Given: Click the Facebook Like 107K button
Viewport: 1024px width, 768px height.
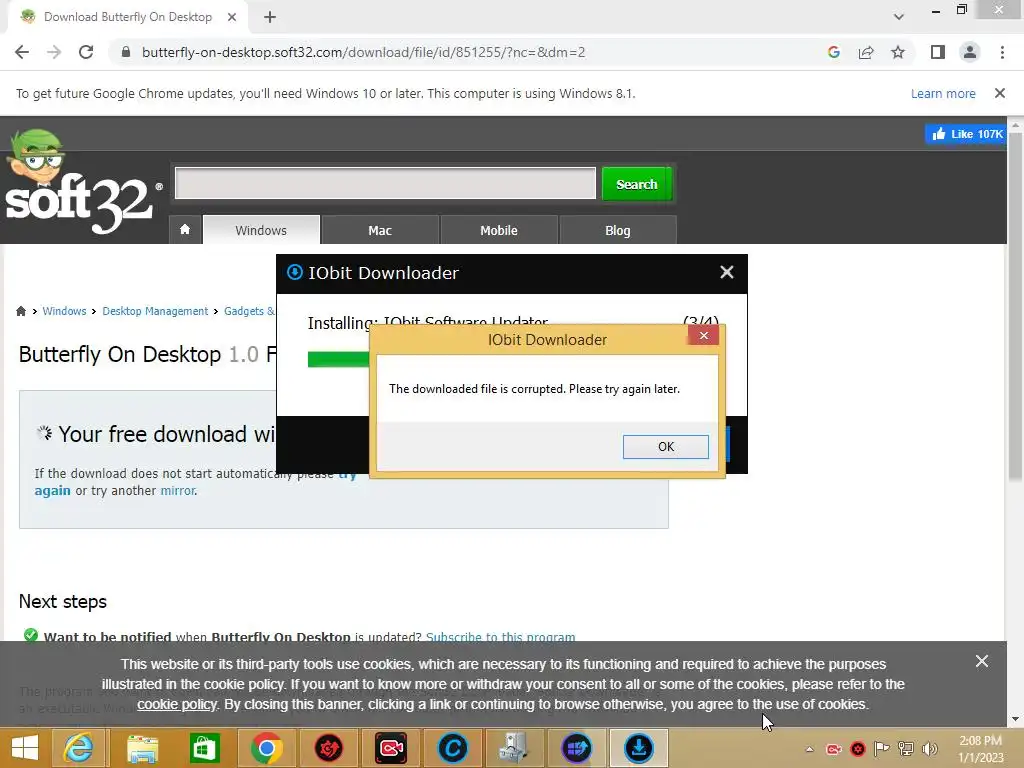Looking at the screenshot, I should point(966,134).
